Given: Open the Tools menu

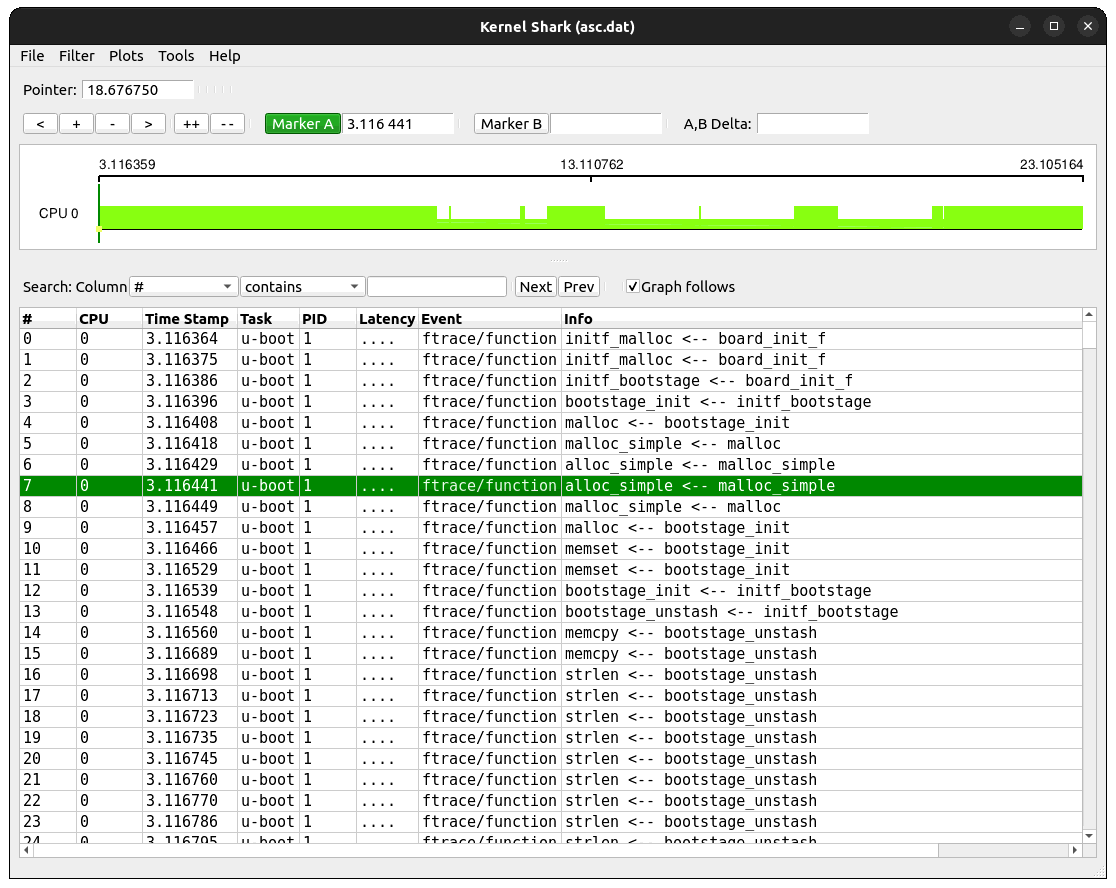Looking at the screenshot, I should point(176,56).
